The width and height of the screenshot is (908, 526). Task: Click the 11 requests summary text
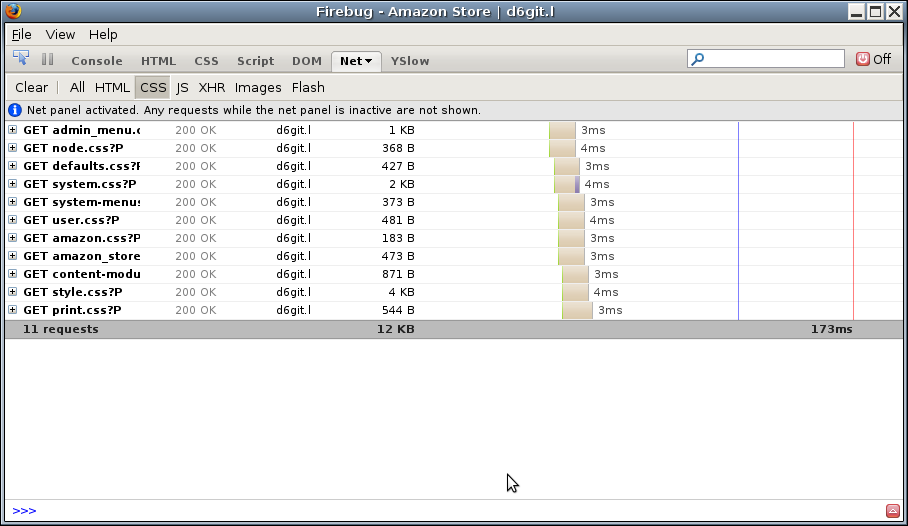(61, 329)
